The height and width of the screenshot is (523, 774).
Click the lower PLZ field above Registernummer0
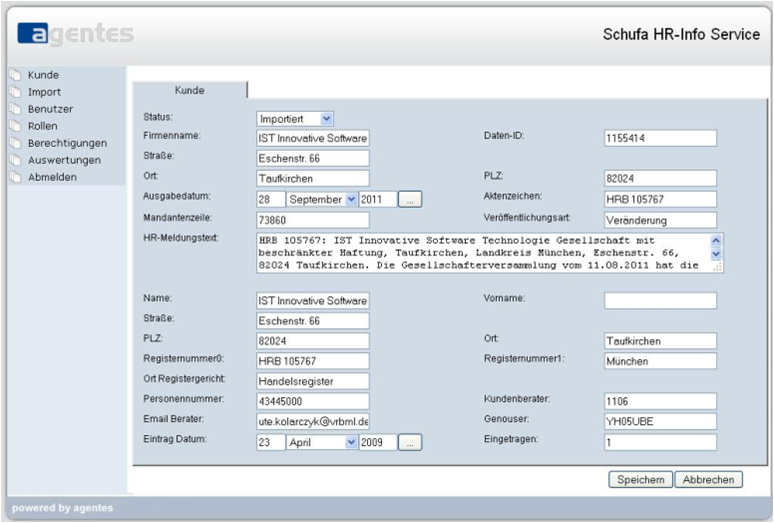coord(313,341)
